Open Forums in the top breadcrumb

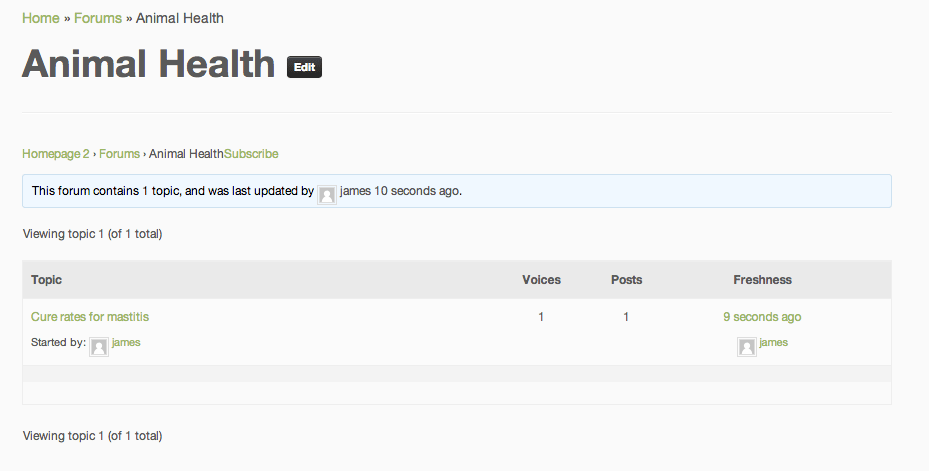[x=98, y=18]
